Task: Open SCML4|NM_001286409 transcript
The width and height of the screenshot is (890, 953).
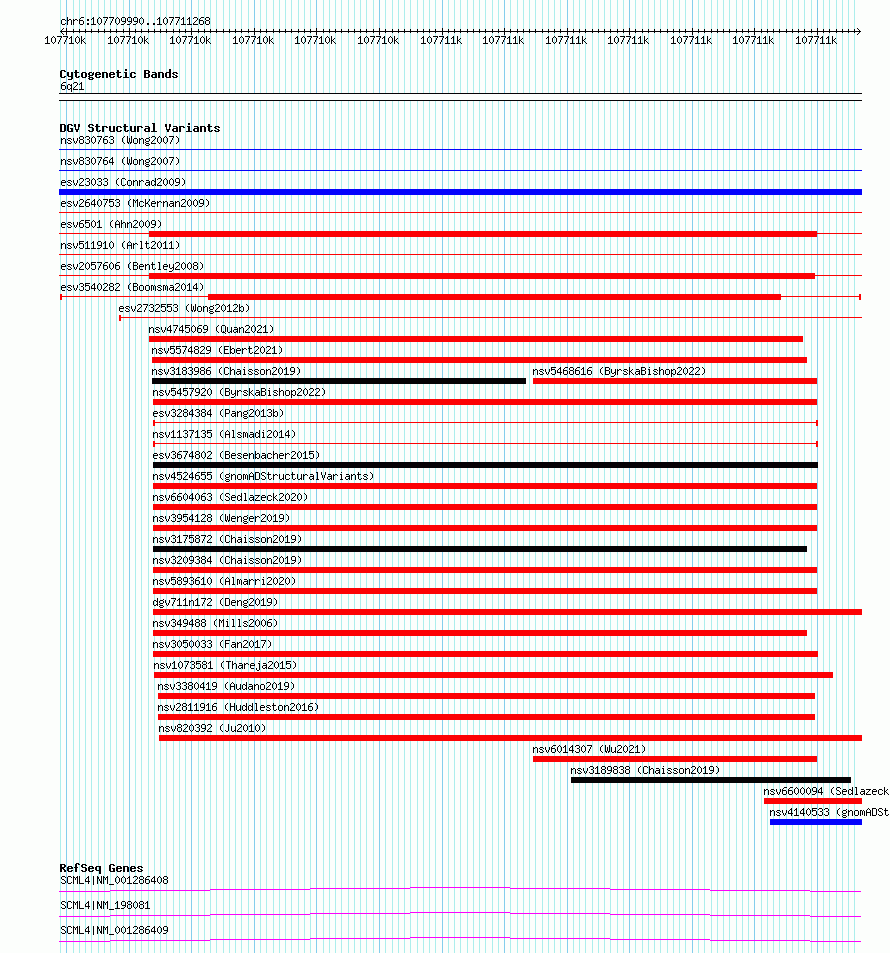Action: 114,930
